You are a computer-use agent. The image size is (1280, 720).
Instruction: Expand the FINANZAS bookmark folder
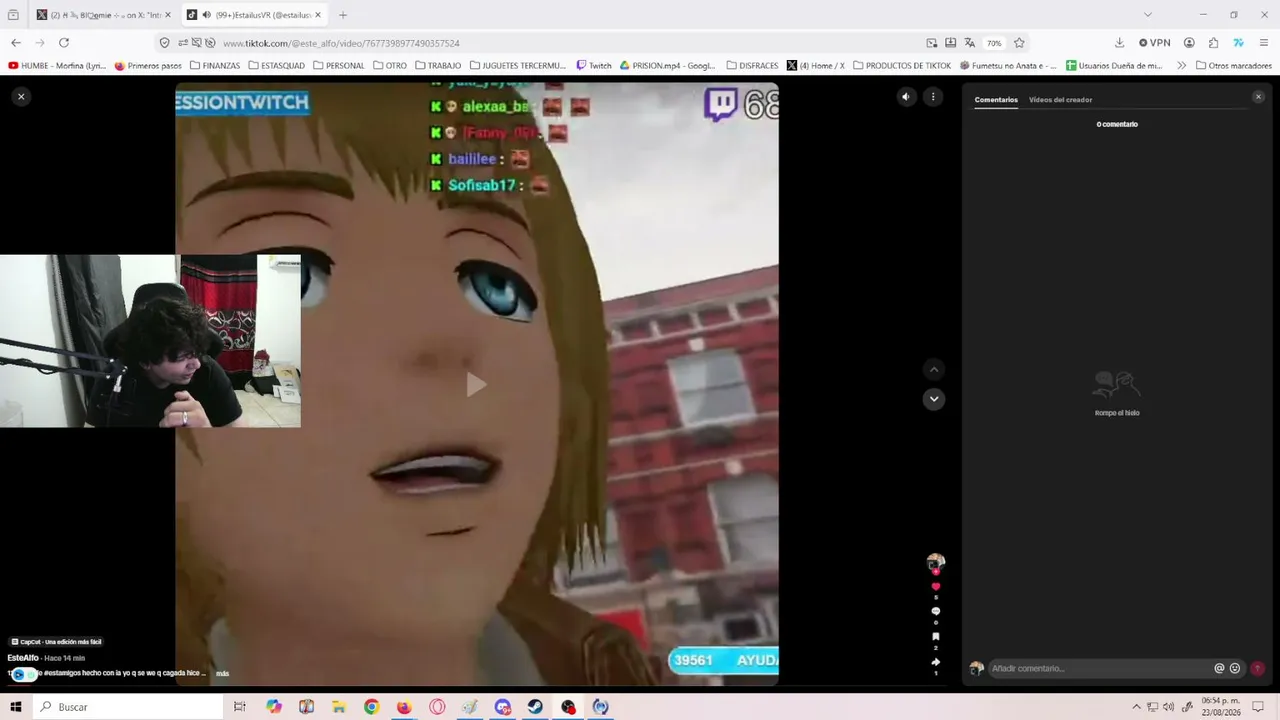pyautogui.click(x=215, y=66)
